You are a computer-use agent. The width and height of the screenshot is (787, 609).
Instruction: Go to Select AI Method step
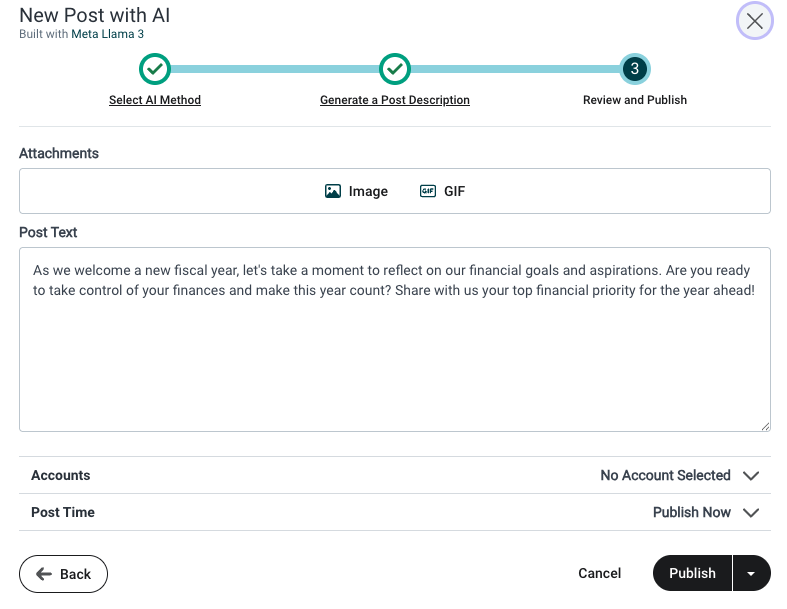[x=155, y=100]
